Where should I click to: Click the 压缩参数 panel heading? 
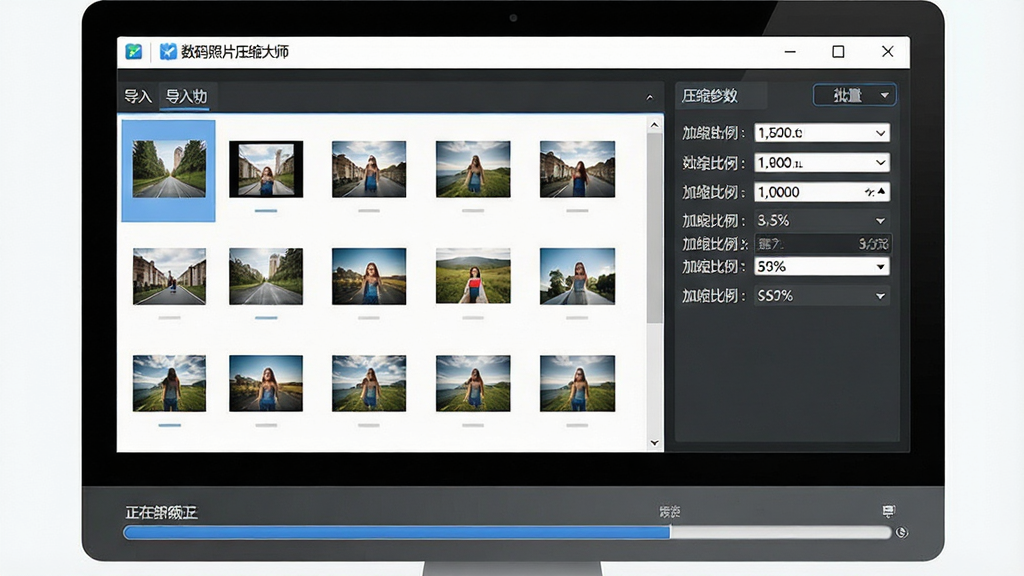710,96
